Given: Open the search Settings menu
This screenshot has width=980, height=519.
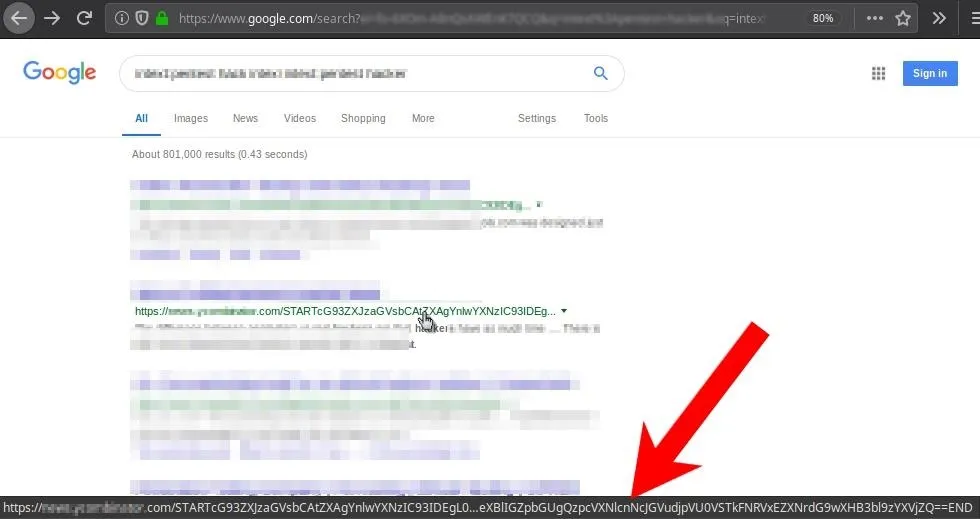Looking at the screenshot, I should coord(537,118).
